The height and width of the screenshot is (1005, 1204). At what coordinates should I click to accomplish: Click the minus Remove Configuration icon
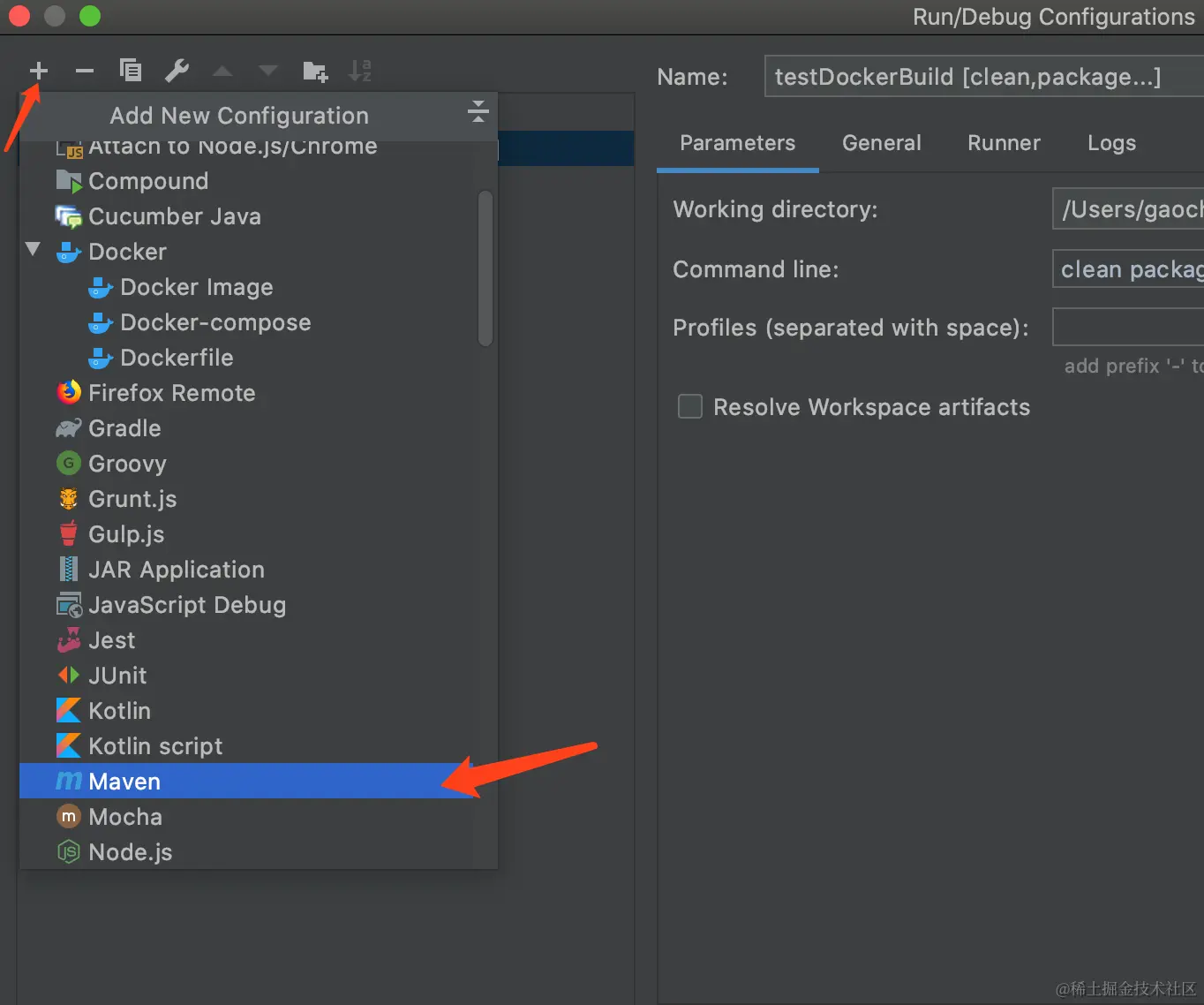[85, 71]
